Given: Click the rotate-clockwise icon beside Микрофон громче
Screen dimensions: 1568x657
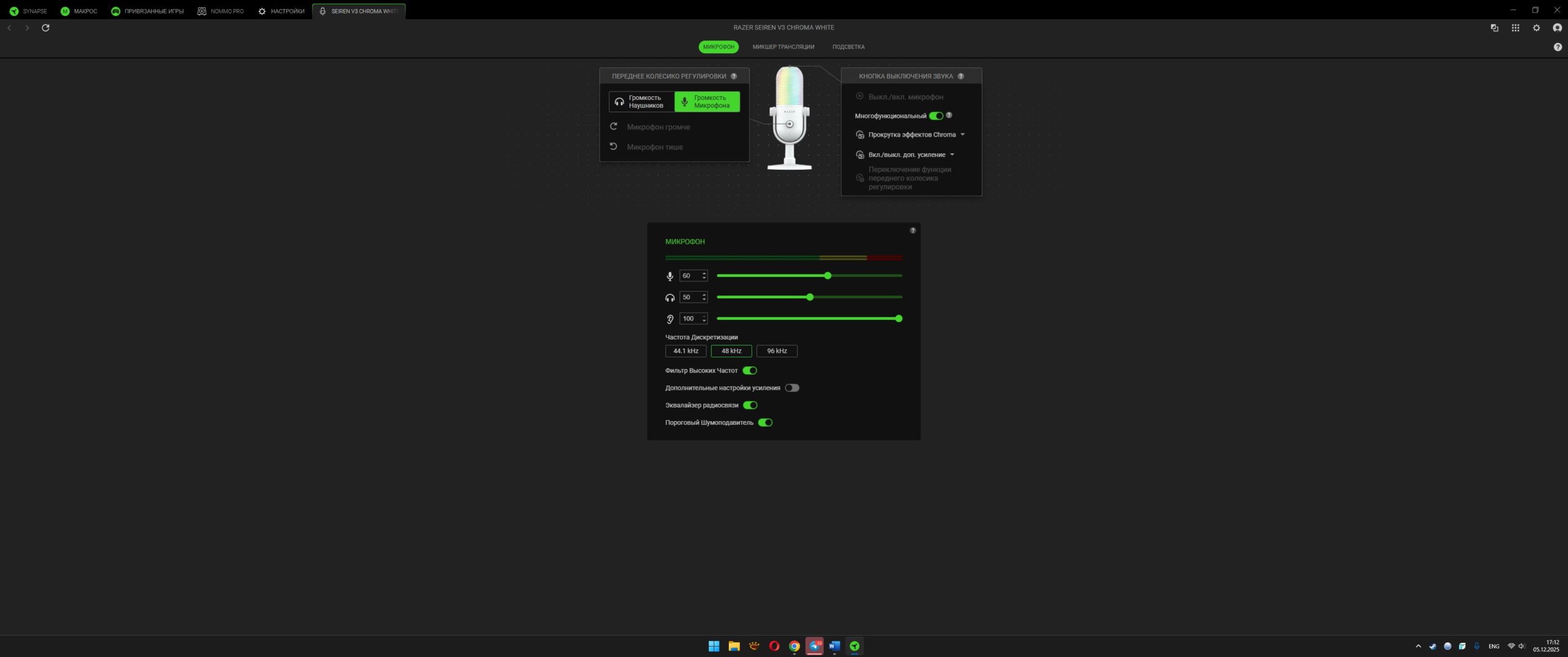Looking at the screenshot, I should point(613,126).
